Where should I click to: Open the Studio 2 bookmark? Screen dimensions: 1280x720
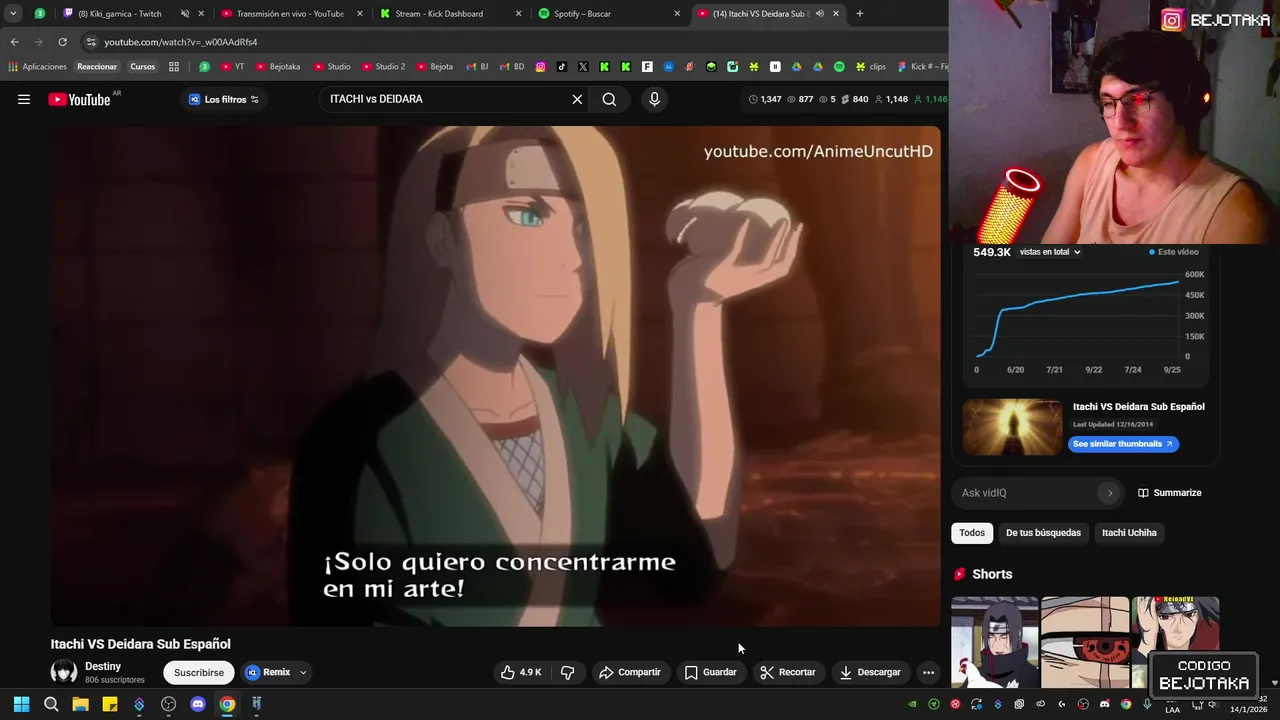click(383, 67)
